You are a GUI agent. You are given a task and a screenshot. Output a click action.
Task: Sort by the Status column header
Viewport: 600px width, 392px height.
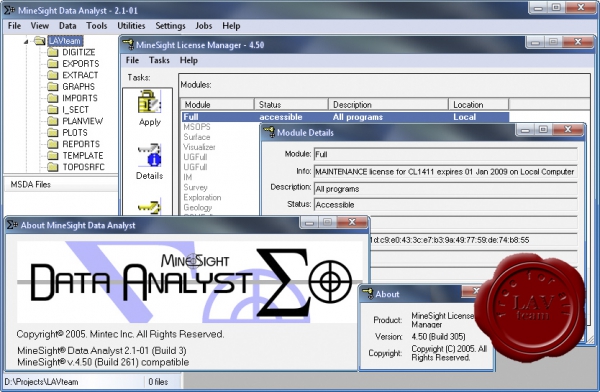click(x=291, y=105)
